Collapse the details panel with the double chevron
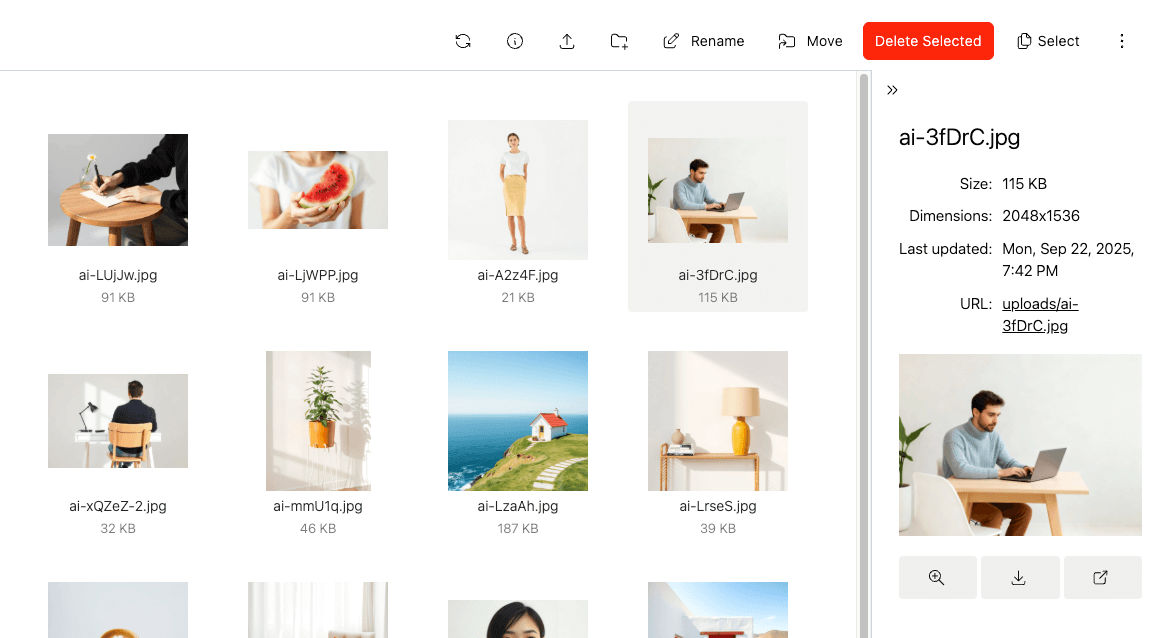 point(892,90)
